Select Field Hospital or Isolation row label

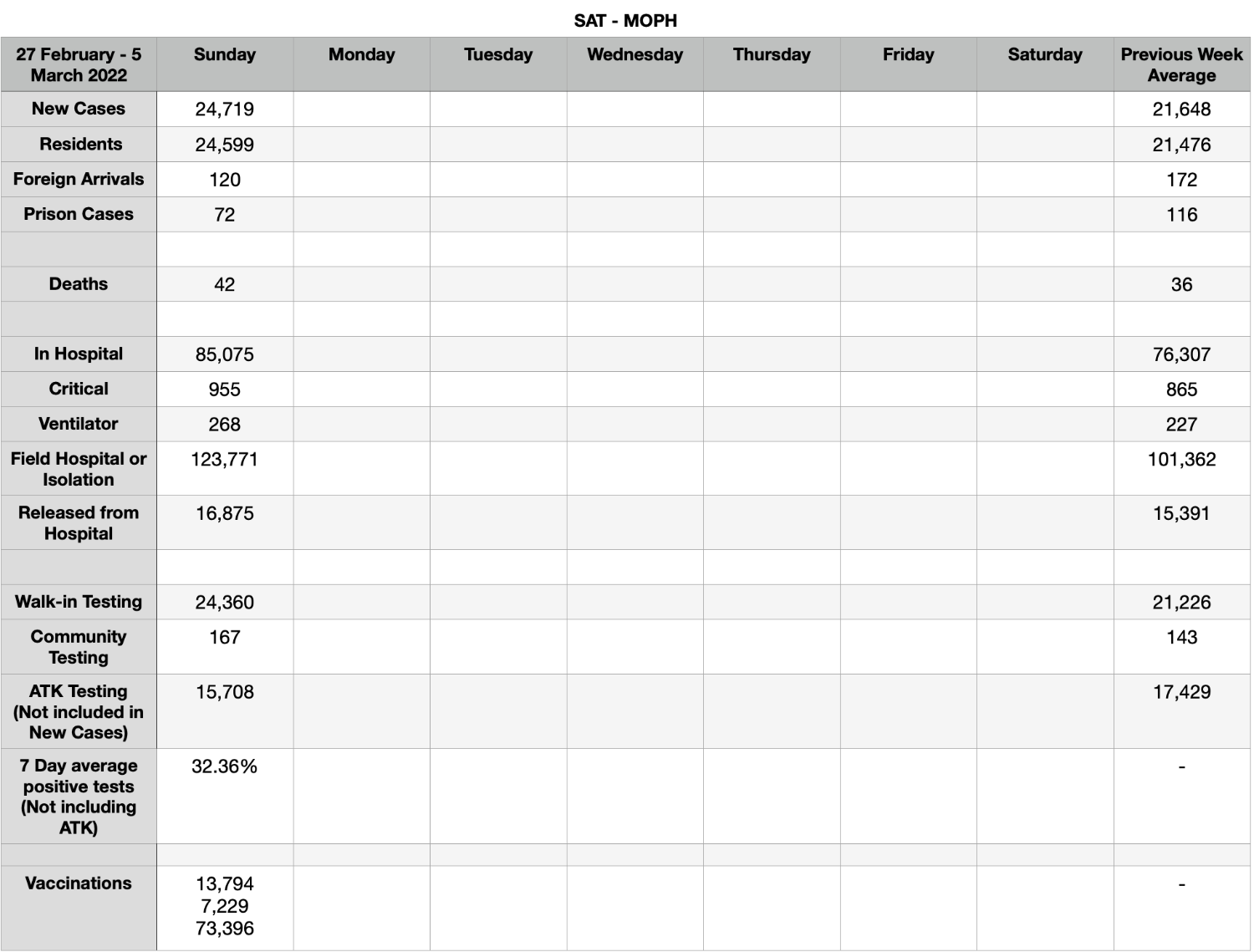click(79, 469)
